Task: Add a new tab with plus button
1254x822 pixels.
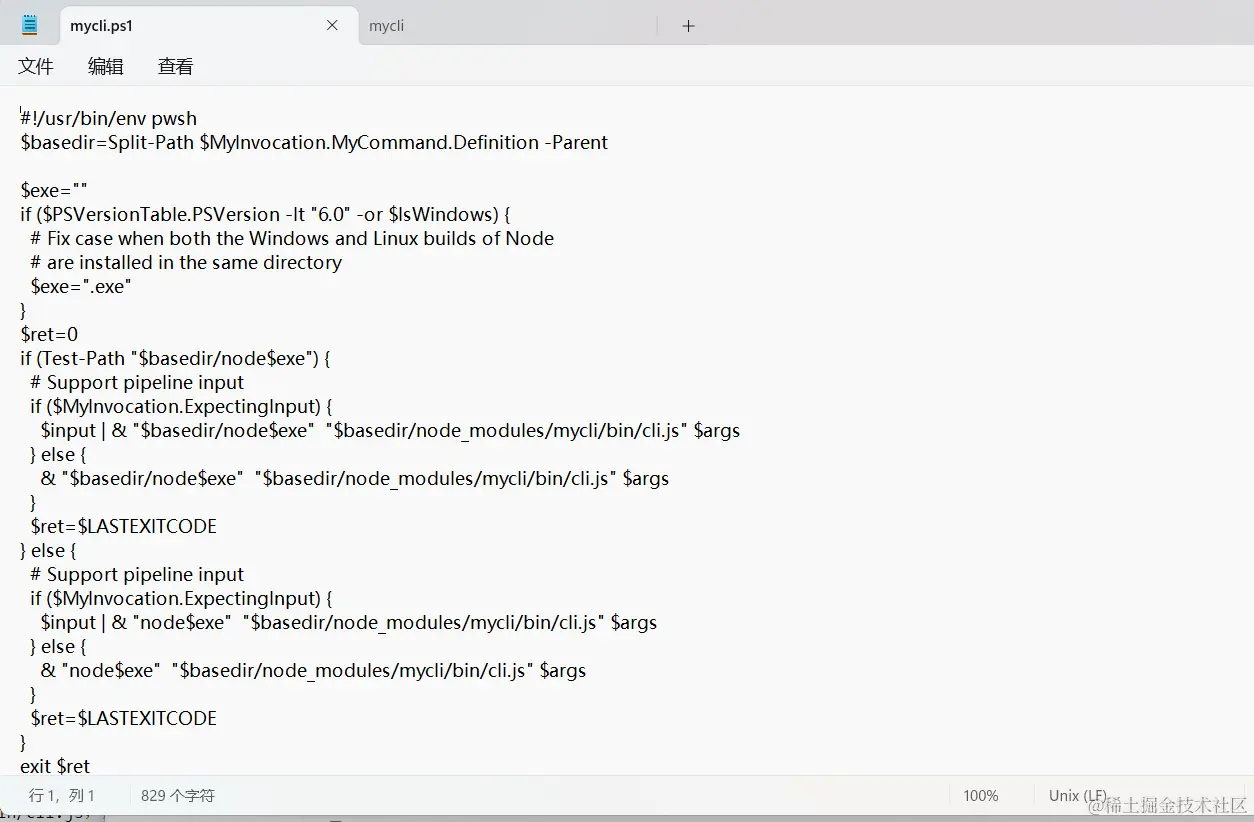Action: point(688,26)
